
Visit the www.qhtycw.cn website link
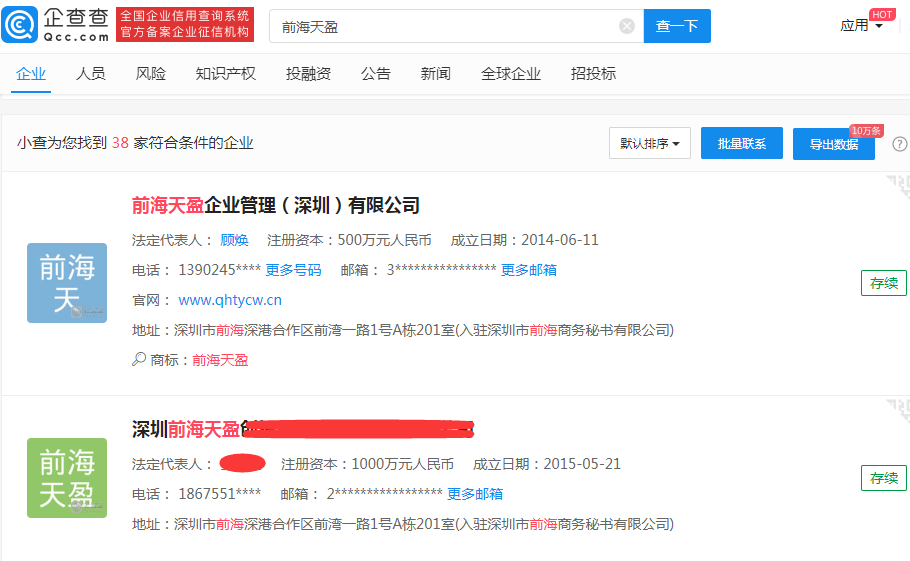(x=230, y=300)
